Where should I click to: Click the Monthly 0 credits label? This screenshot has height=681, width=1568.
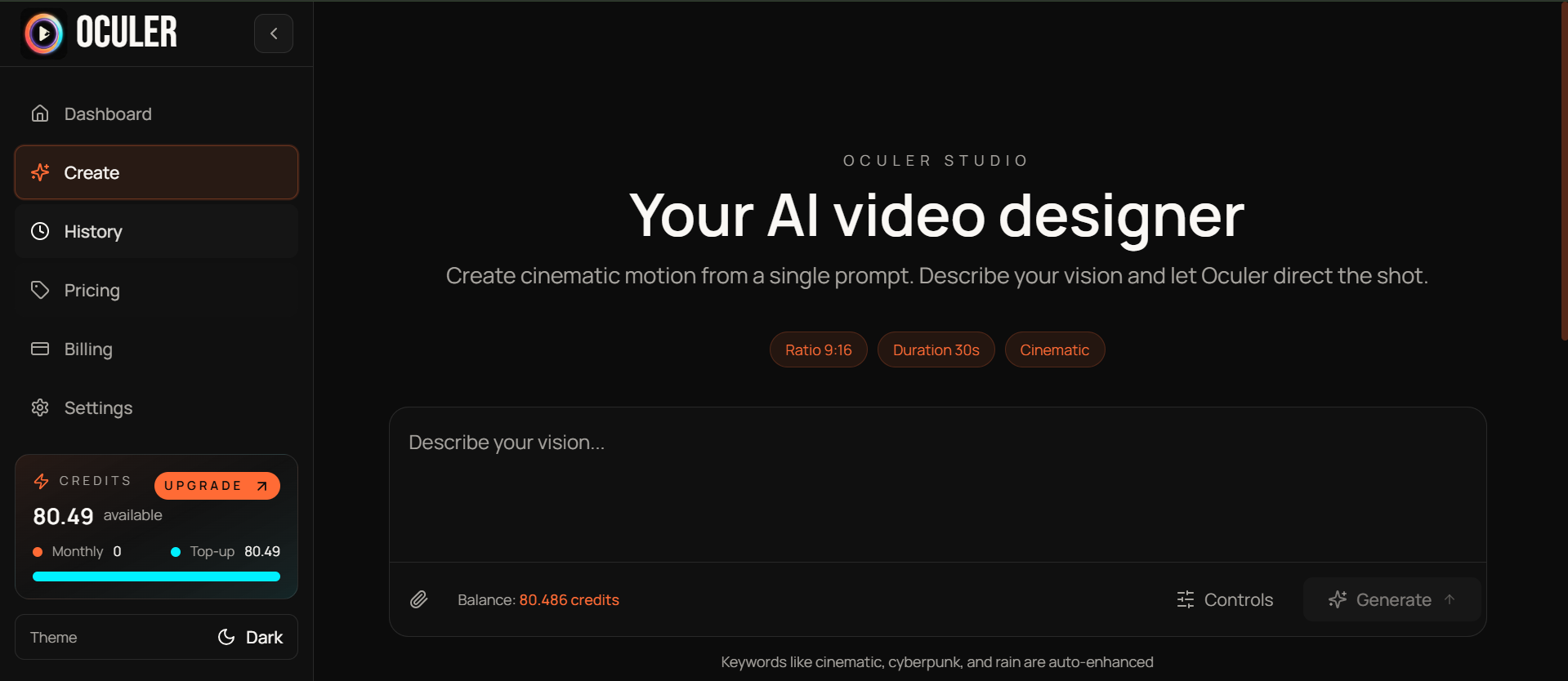tap(77, 552)
